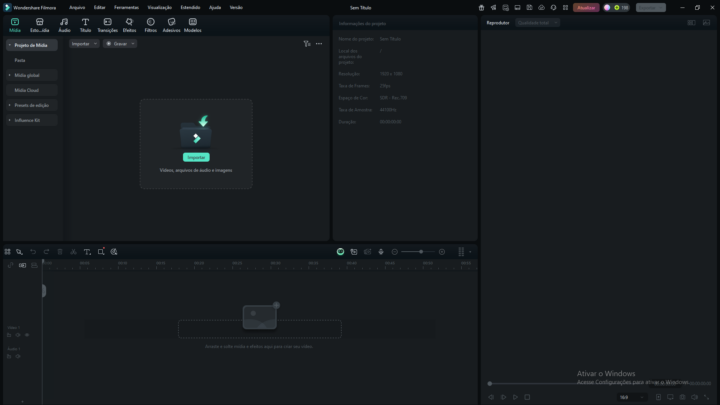The image size is (720, 405).
Task: Click the Atualizar button
Action: click(x=586, y=7)
